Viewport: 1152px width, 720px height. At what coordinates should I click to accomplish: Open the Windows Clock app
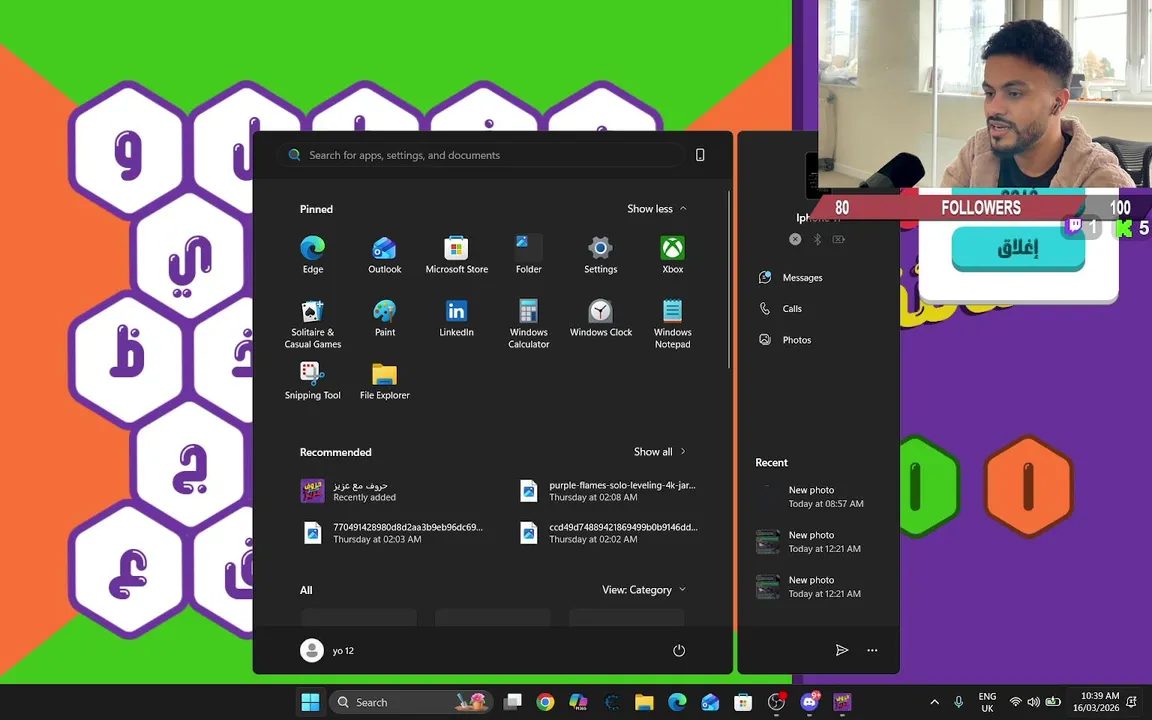tap(600, 318)
